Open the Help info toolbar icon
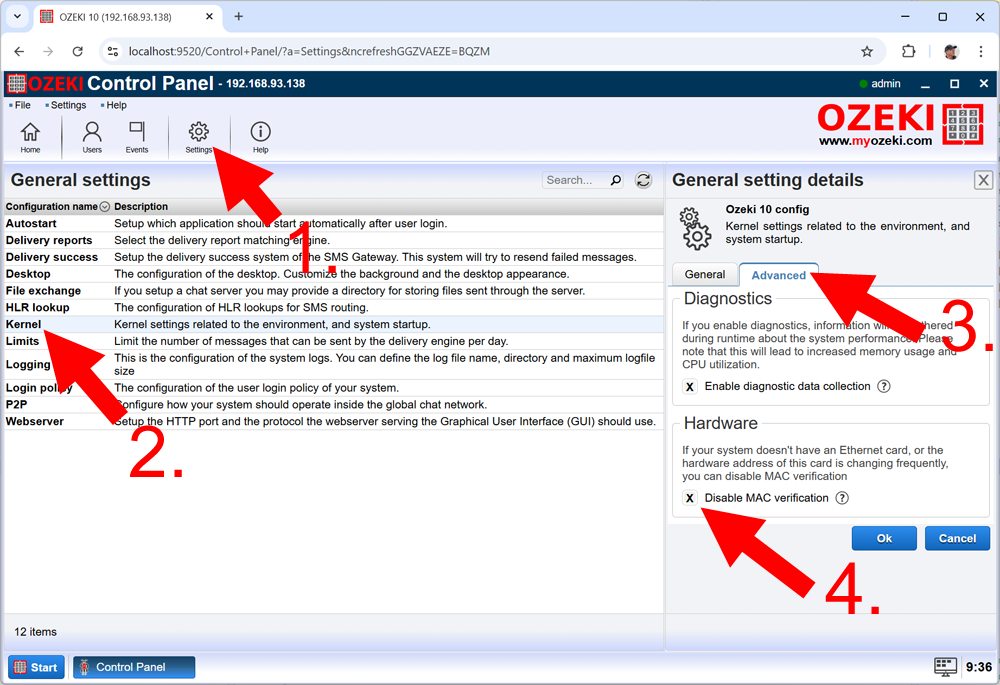The height and width of the screenshot is (685, 1000). pos(260,137)
